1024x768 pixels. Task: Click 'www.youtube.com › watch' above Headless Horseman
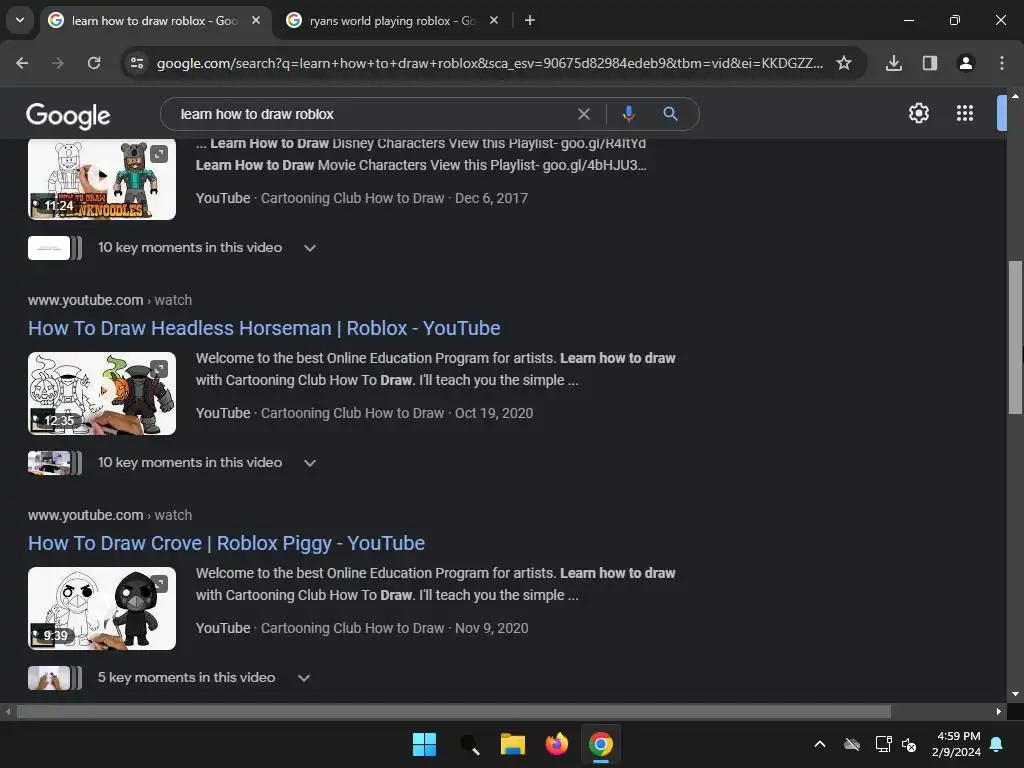click(x=110, y=300)
